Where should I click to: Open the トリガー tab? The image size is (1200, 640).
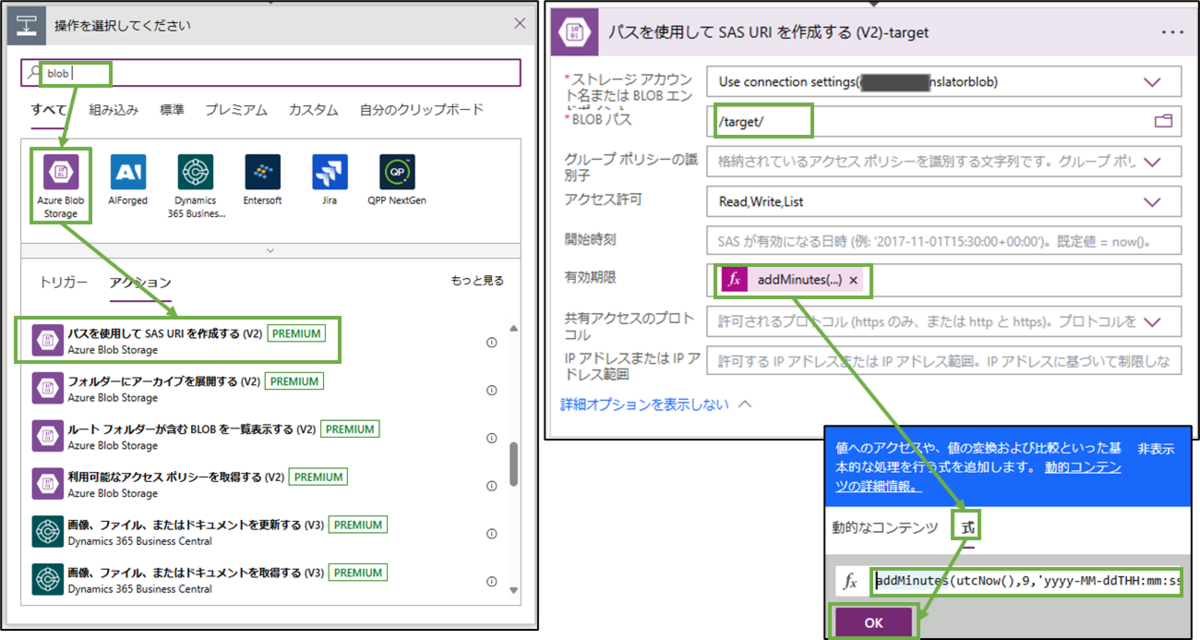[x=63, y=282]
